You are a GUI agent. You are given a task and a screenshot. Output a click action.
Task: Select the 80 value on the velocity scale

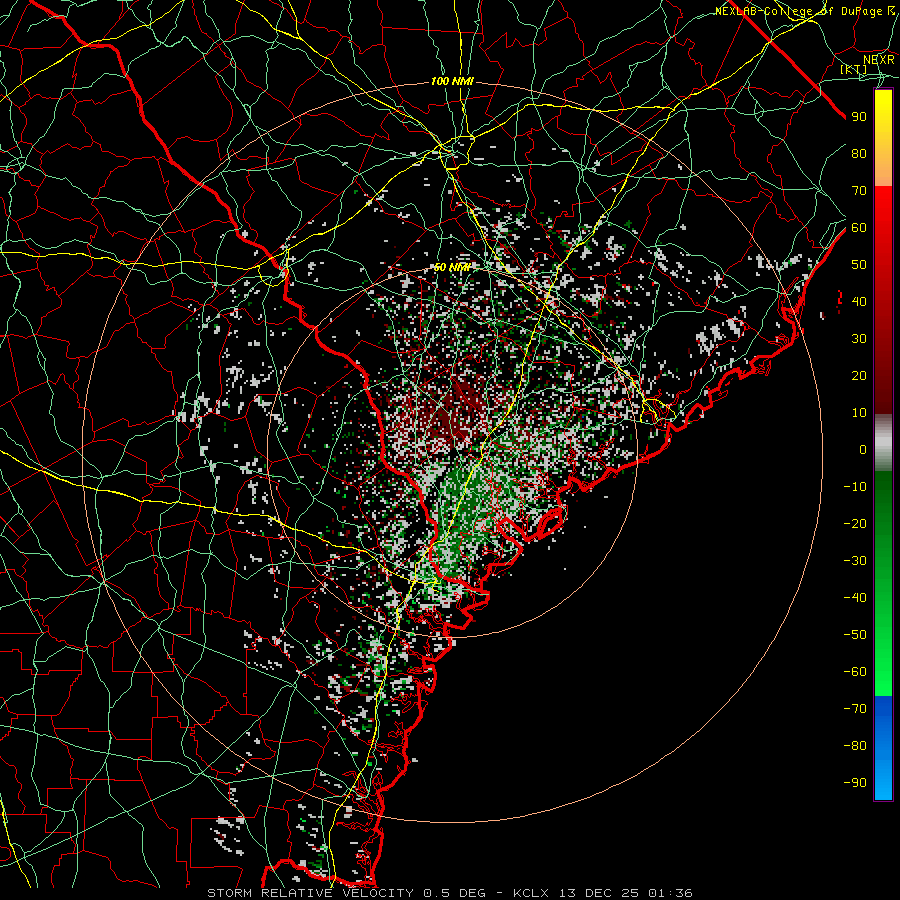coord(859,154)
